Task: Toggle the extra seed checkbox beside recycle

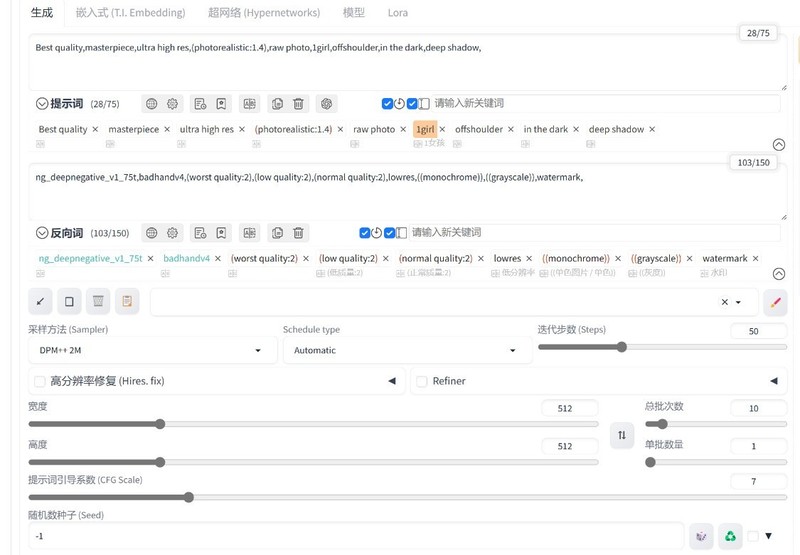Action: [753, 536]
